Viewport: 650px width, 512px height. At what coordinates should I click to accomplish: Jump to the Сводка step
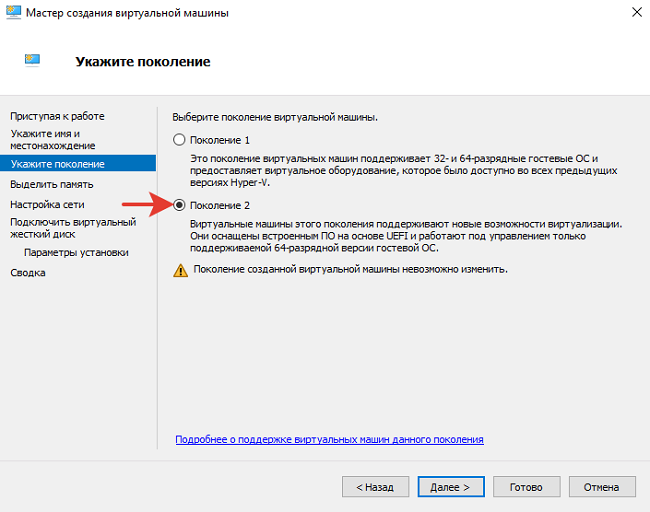tap(28, 272)
